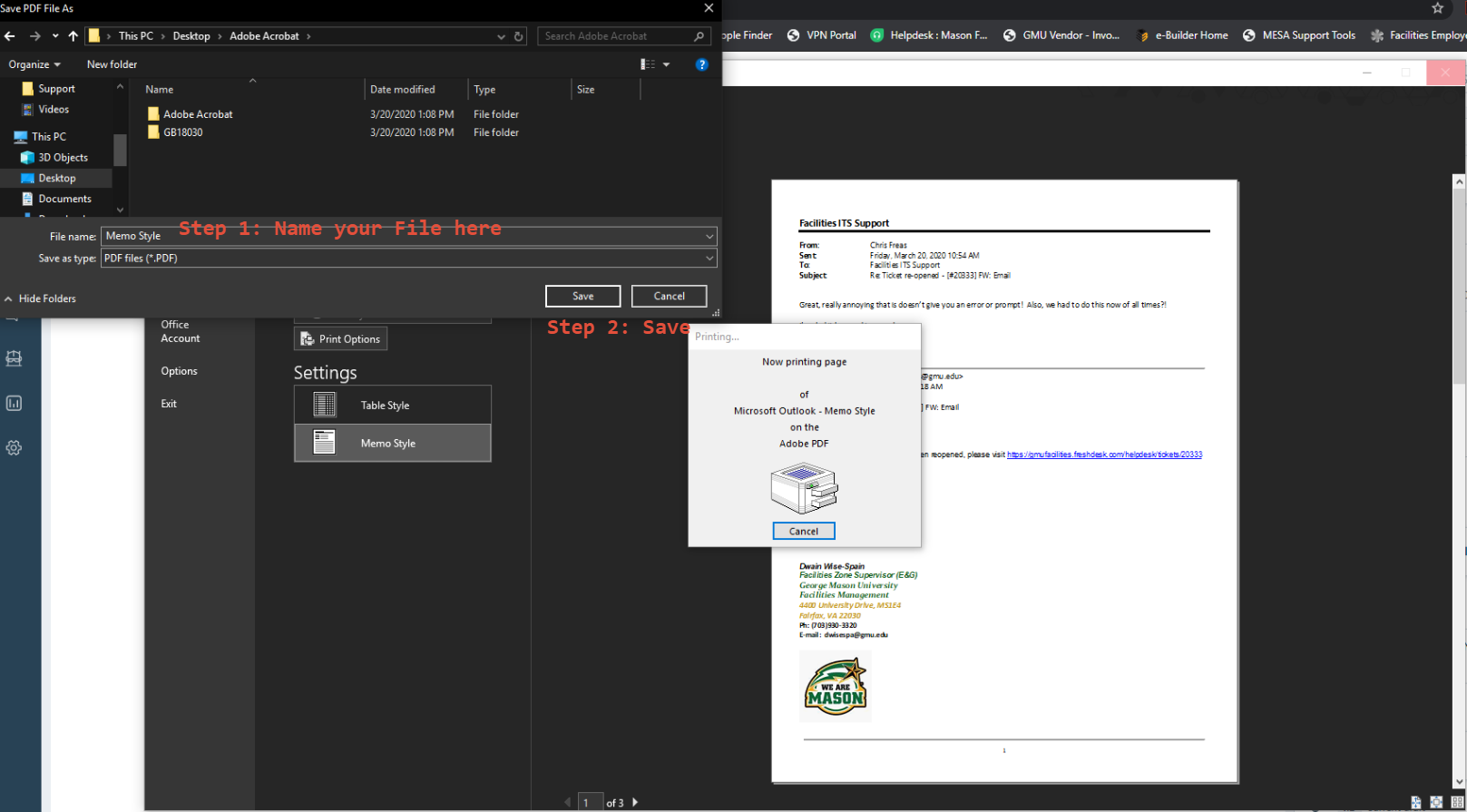
Task: Open Documents in the navigation tree
Action: 64,199
